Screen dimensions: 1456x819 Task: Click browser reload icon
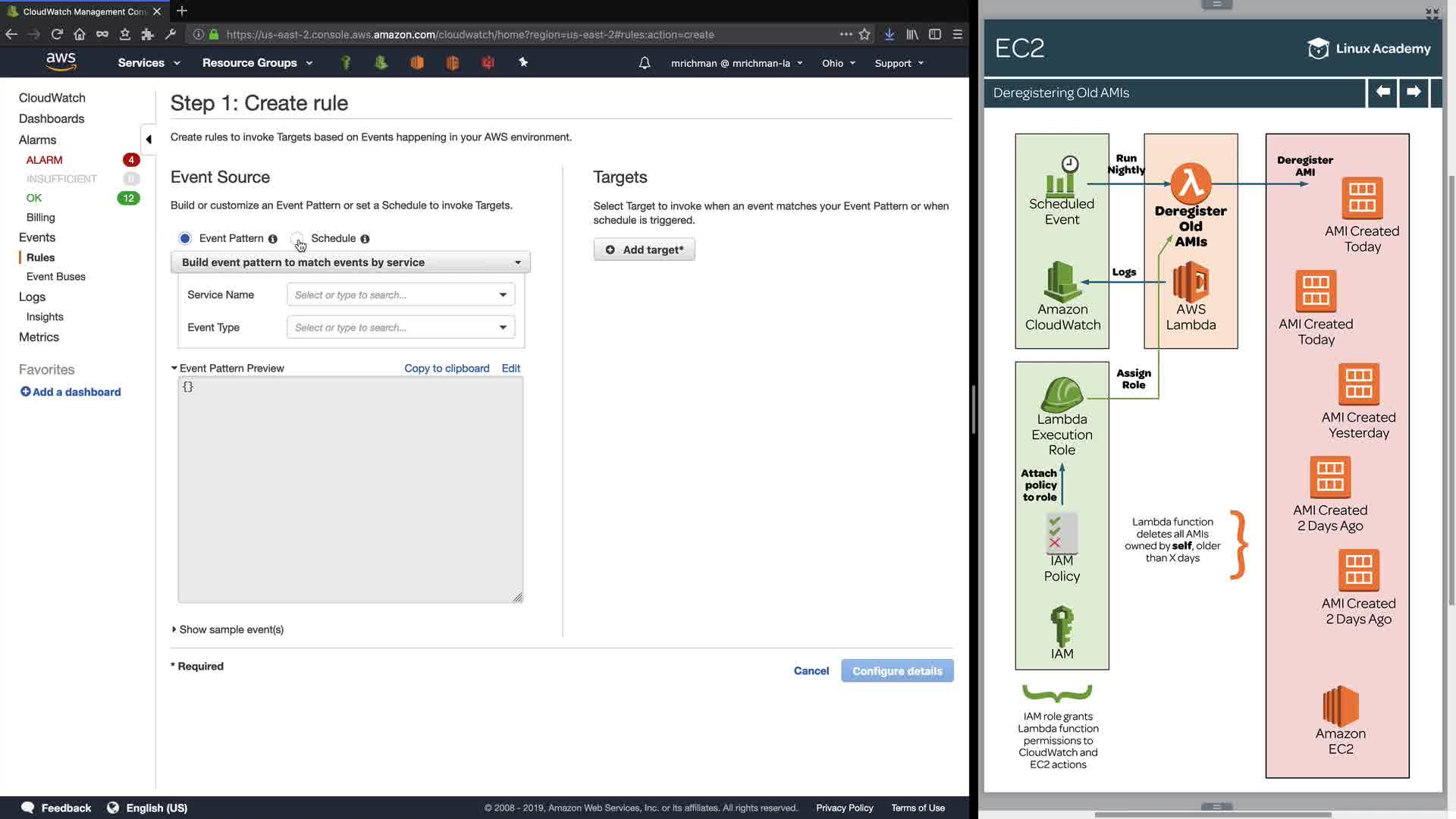pyautogui.click(x=57, y=34)
